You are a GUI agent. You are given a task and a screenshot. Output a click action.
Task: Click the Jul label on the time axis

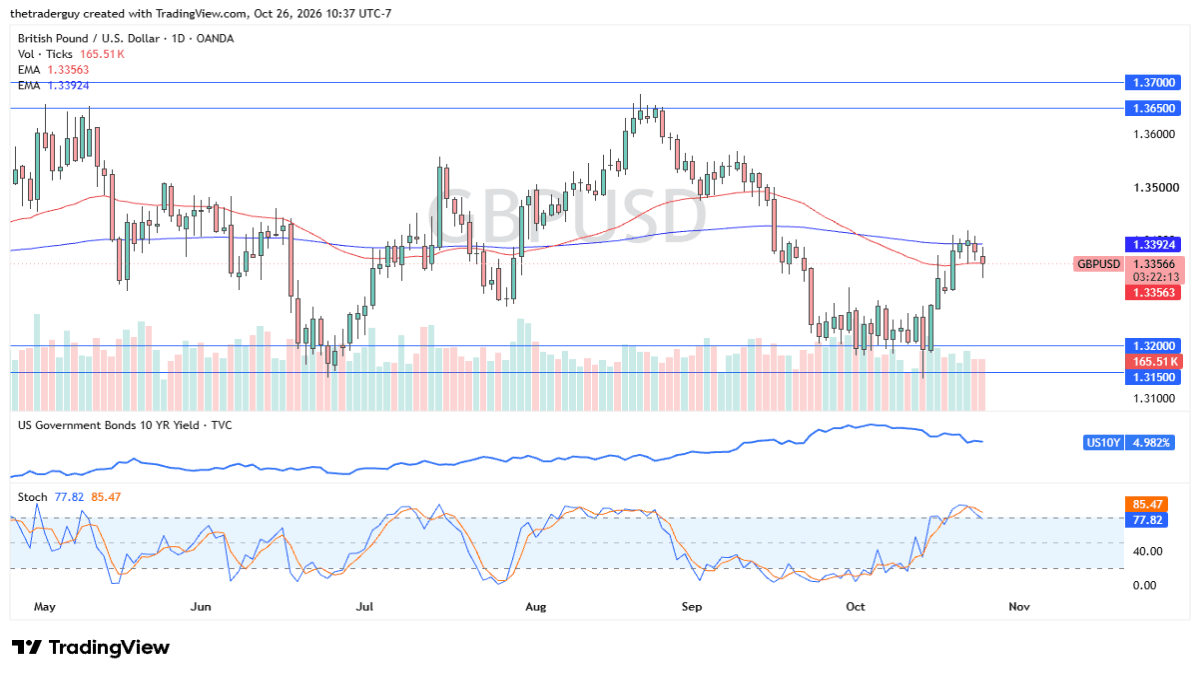[x=366, y=606]
